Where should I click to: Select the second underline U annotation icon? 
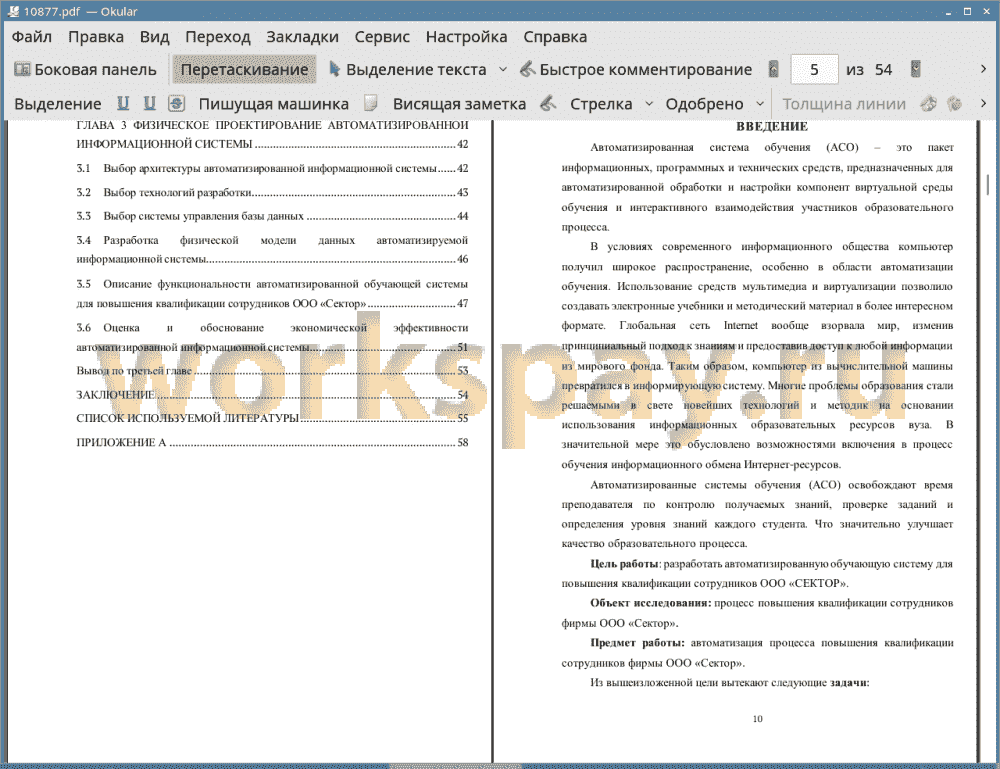pos(150,103)
